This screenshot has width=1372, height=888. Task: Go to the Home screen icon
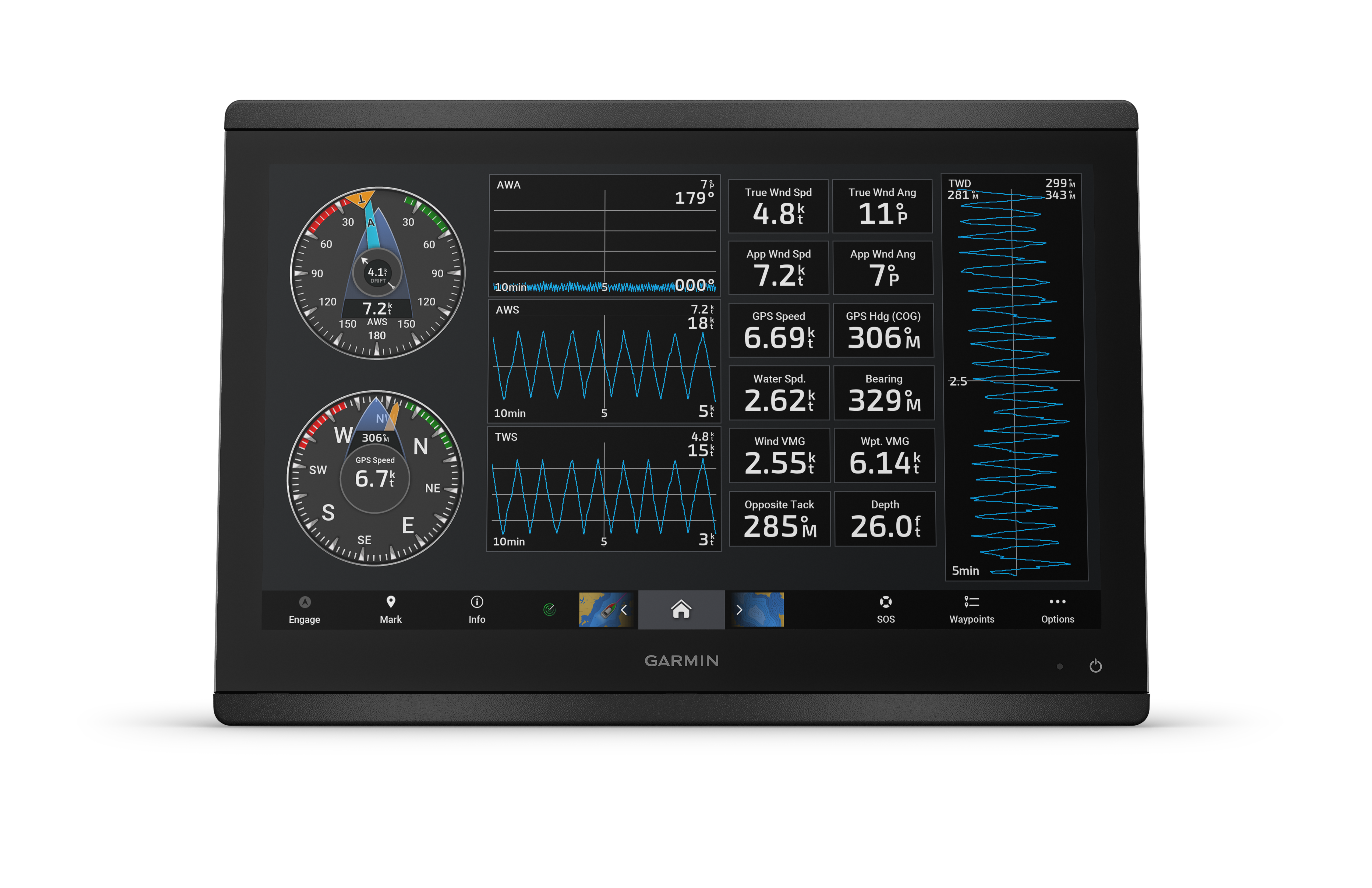[x=681, y=609]
